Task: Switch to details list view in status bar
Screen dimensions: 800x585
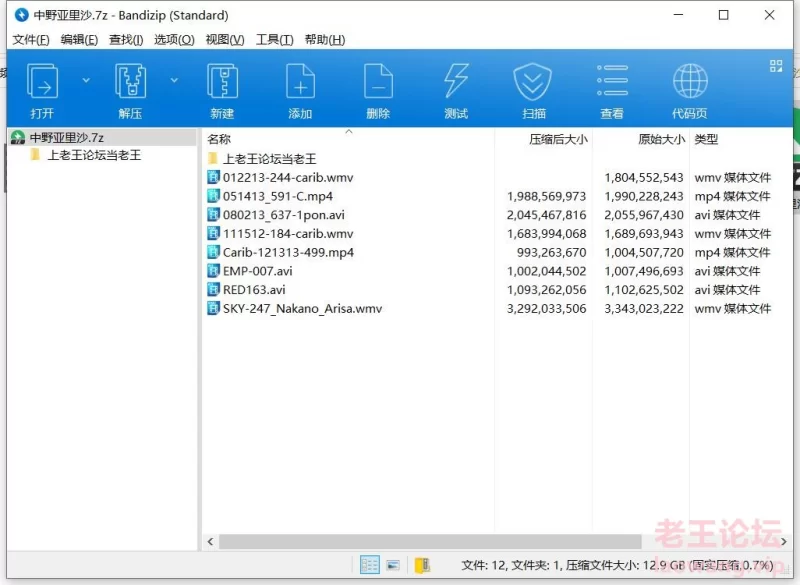Action: [x=369, y=565]
